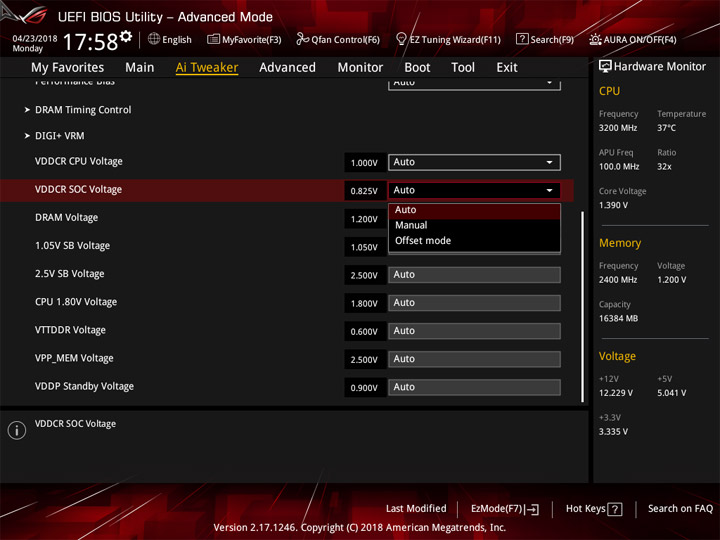Image resolution: width=720 pixels, height=540 pixels.
Task: Choose Auto in the dropdown list
Action: pos(474,210)
